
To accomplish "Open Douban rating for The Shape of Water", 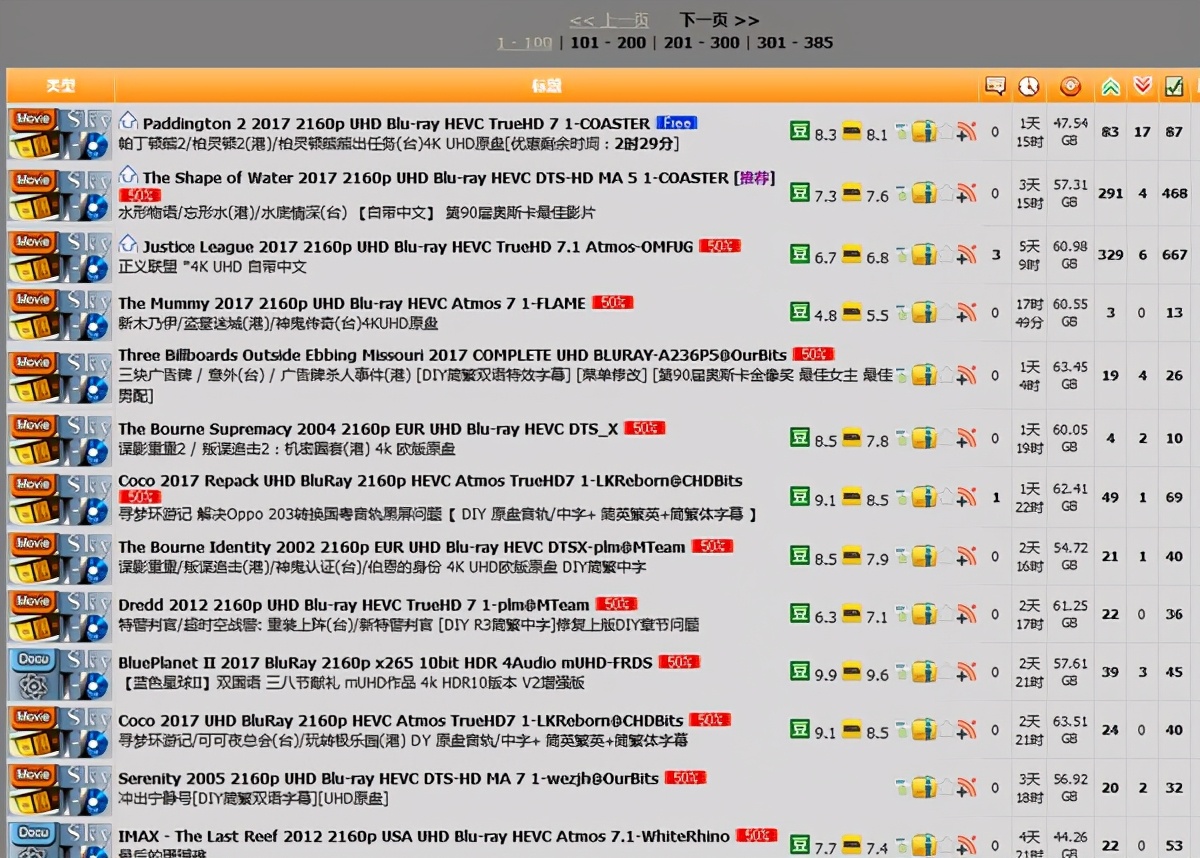I will point(799,192).
